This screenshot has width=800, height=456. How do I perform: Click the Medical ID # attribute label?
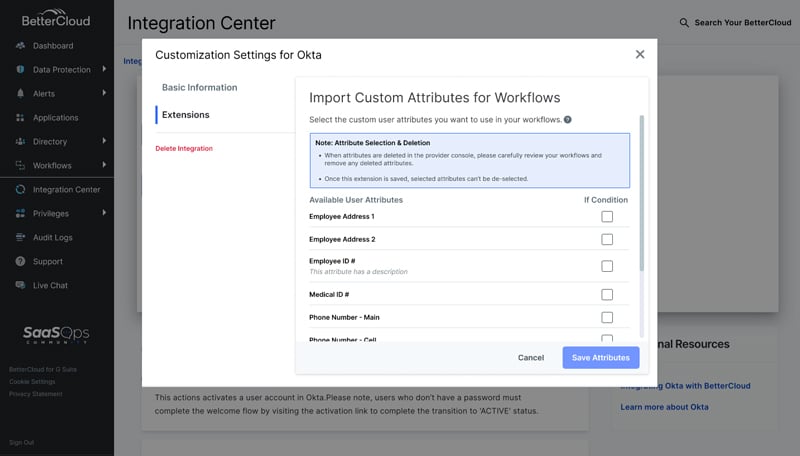pyautogui.click(x=329, y=295)
